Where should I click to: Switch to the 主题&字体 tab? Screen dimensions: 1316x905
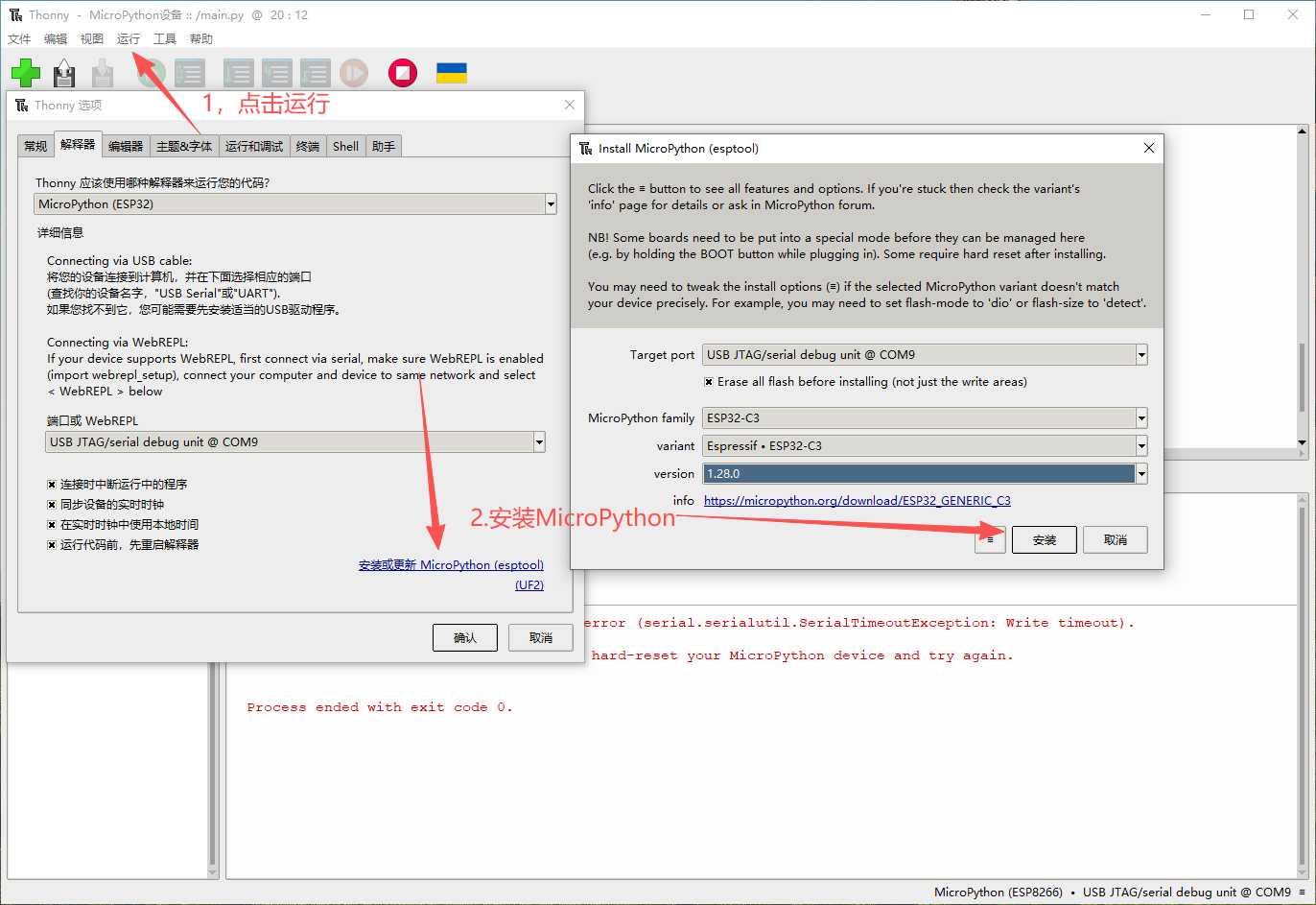(184, 146)
